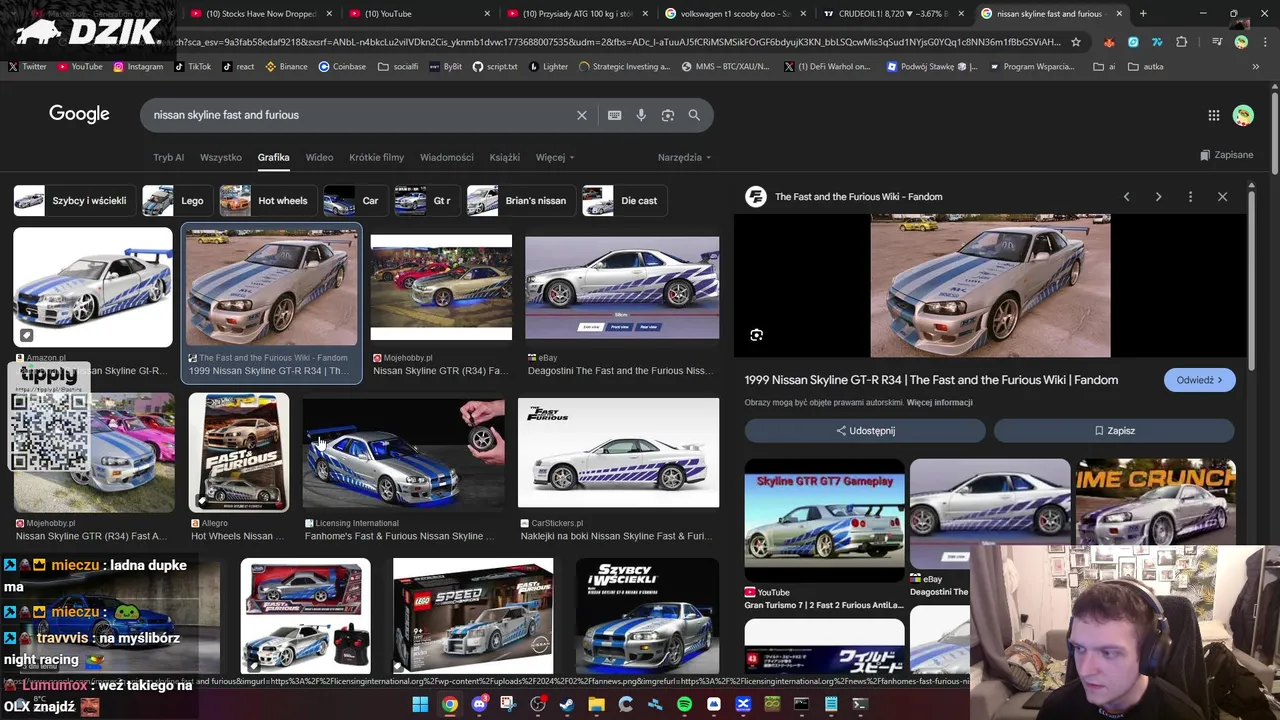1280x720 pixels.
Task: Open Mojehobby.pl night Skyline thumbnail
Action: tap(441, 288)
